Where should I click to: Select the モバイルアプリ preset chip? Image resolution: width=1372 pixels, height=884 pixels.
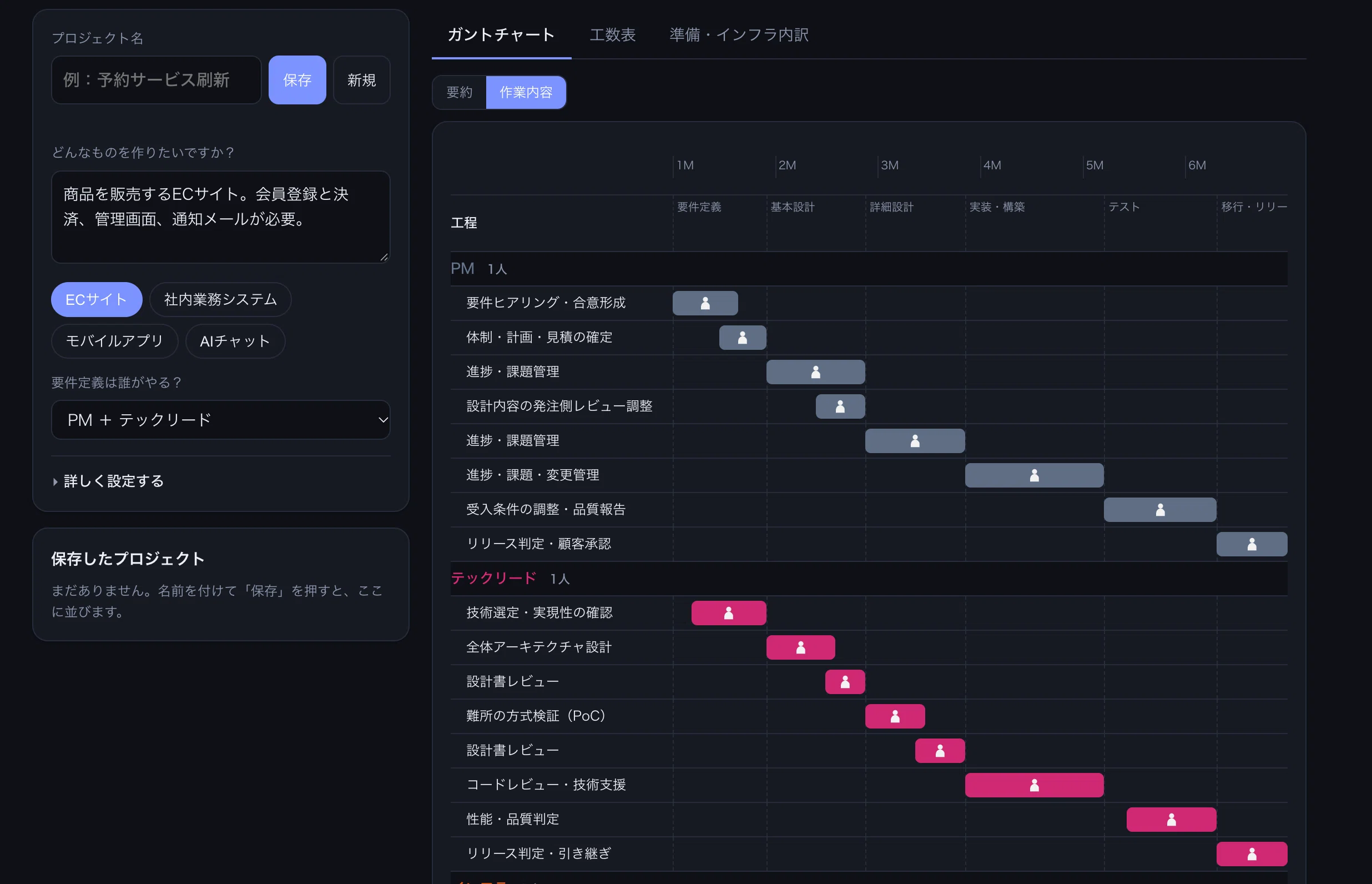coord(115,341)
